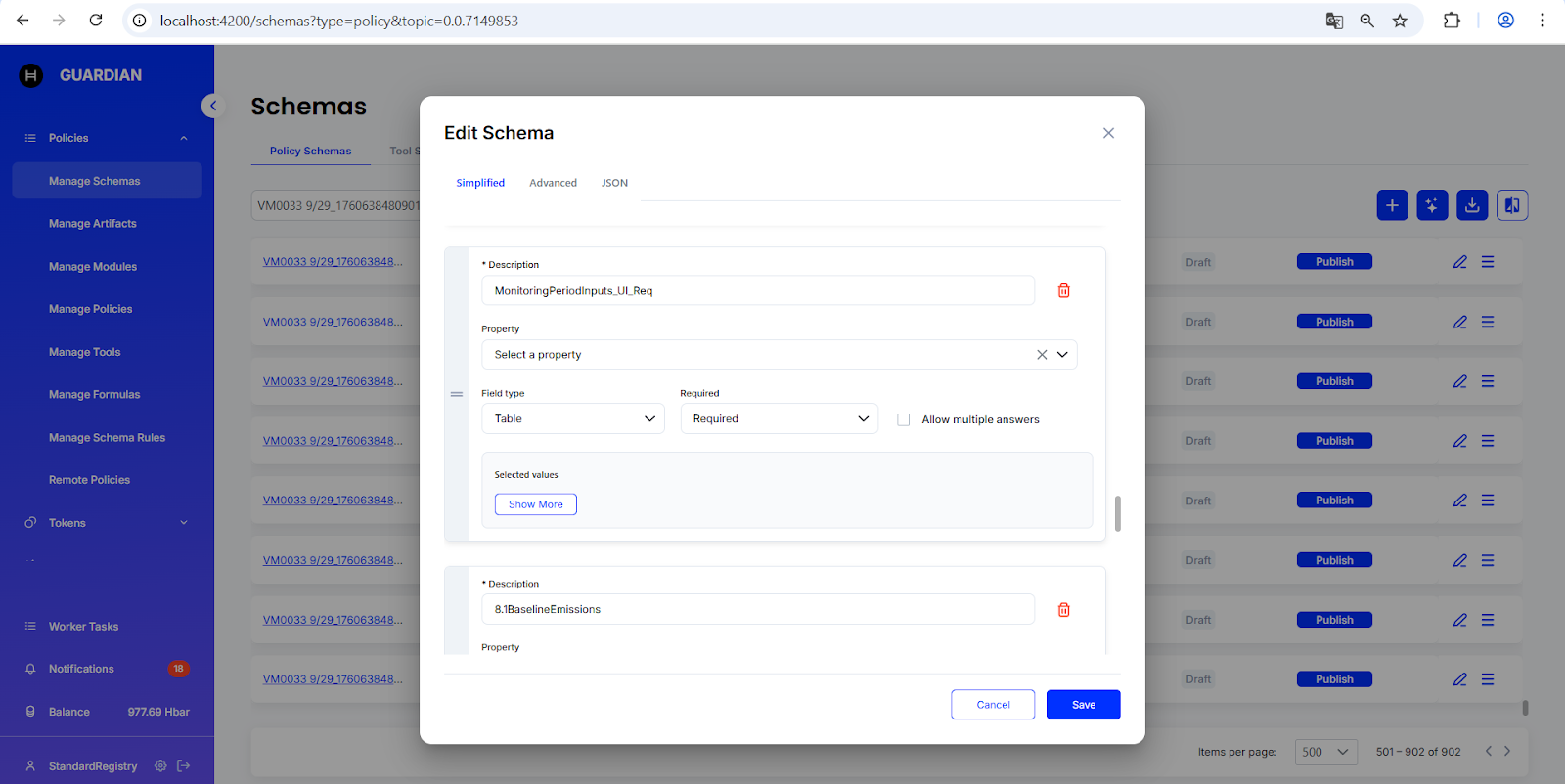Close the Edit Schema dialog
This screenshot has height=784, width=1565.
pos(1108,133)
